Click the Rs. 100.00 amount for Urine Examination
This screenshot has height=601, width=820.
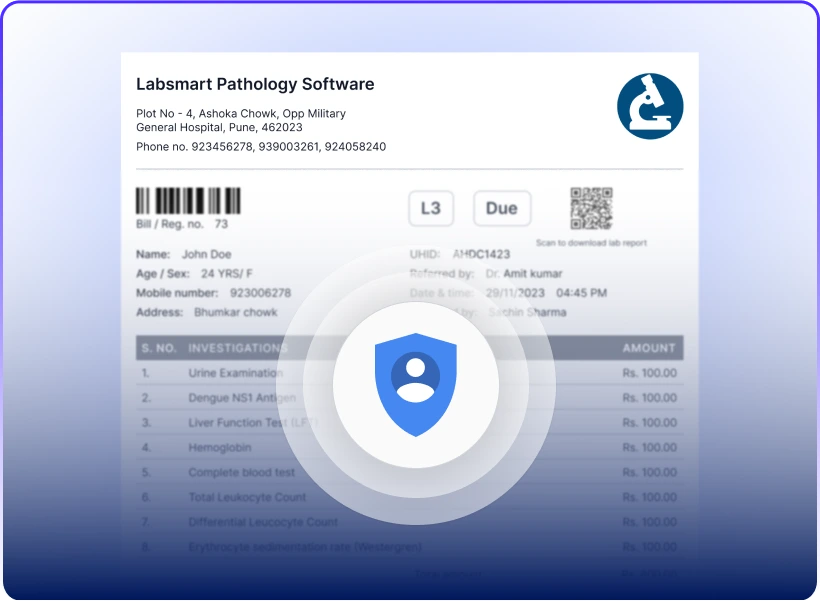[x=650, y=373]
